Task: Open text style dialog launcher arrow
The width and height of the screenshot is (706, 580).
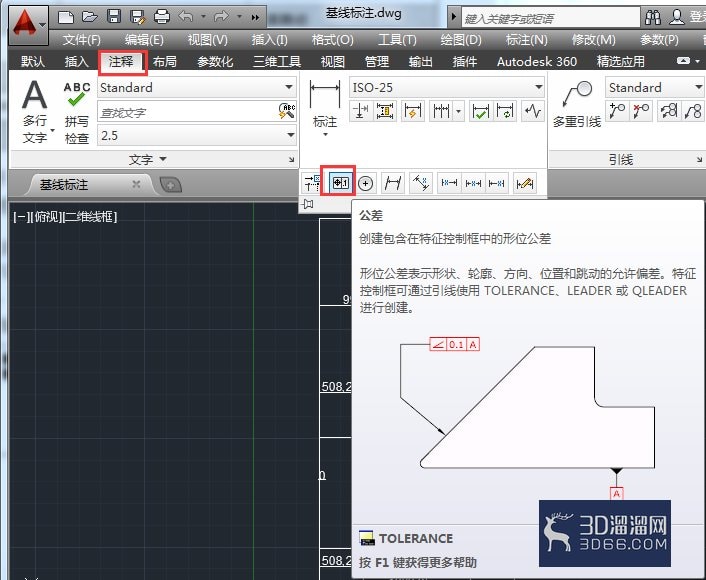Action: [x=291, y=159]
